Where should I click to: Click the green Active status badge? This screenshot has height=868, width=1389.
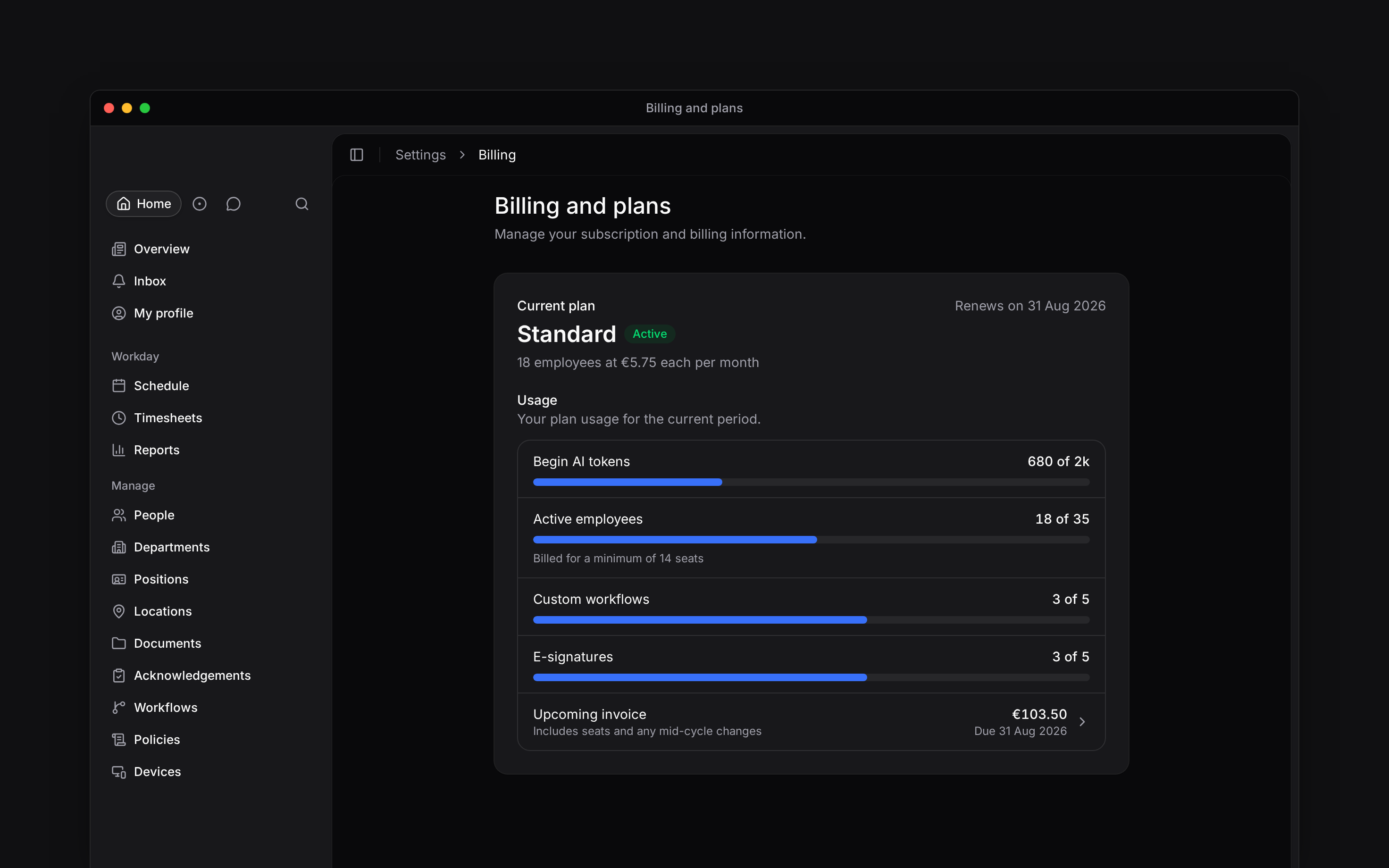tap(650, 334)
